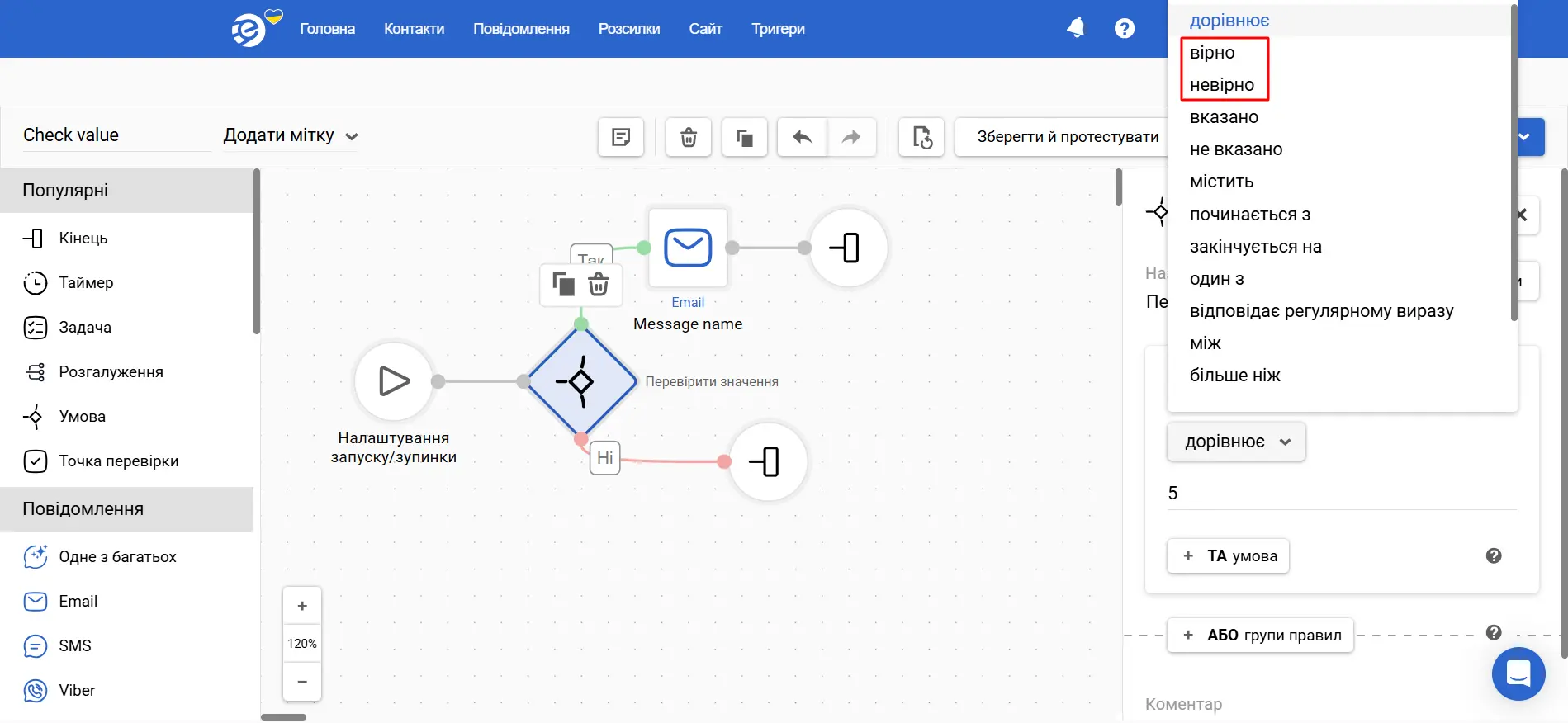Click the notes icon in toolbar
This screenshot has width=1568, height=723.
[x=621, y=137]
